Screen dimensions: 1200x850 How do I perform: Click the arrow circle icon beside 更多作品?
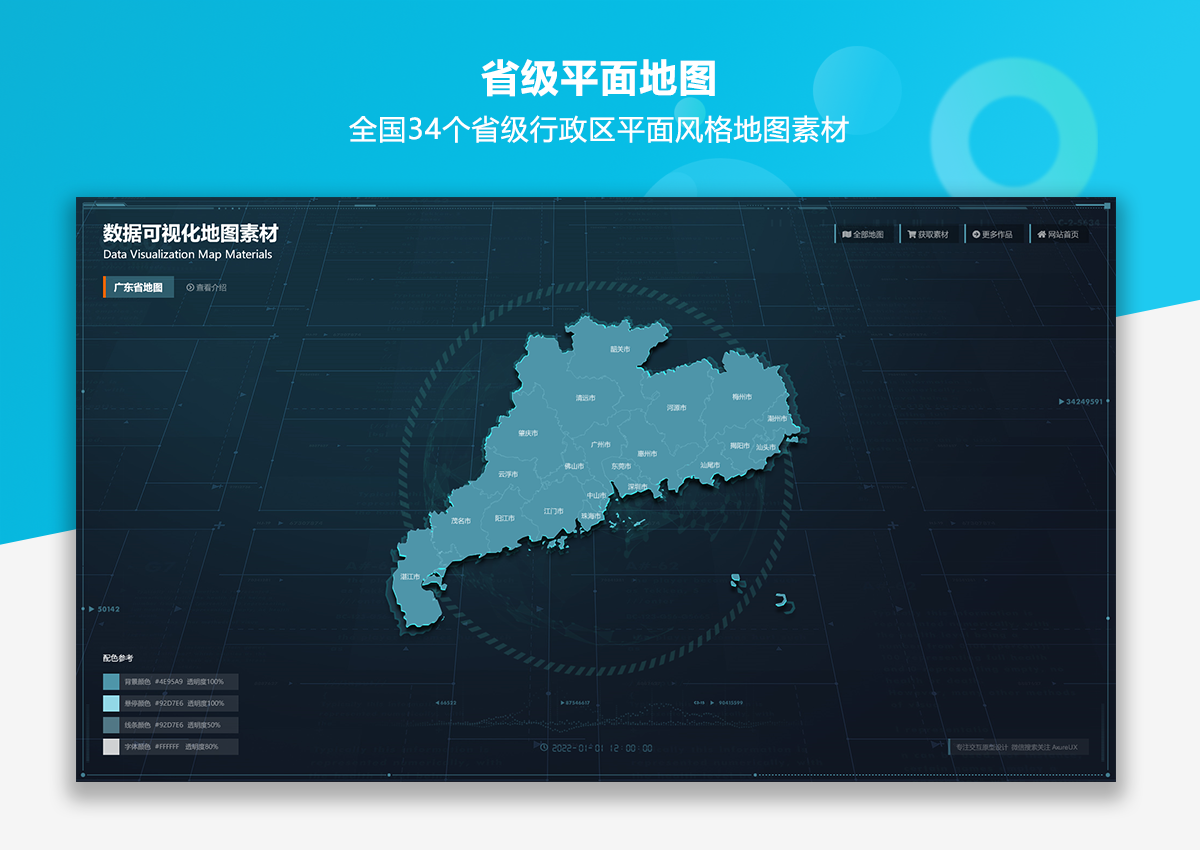(976, 235)
